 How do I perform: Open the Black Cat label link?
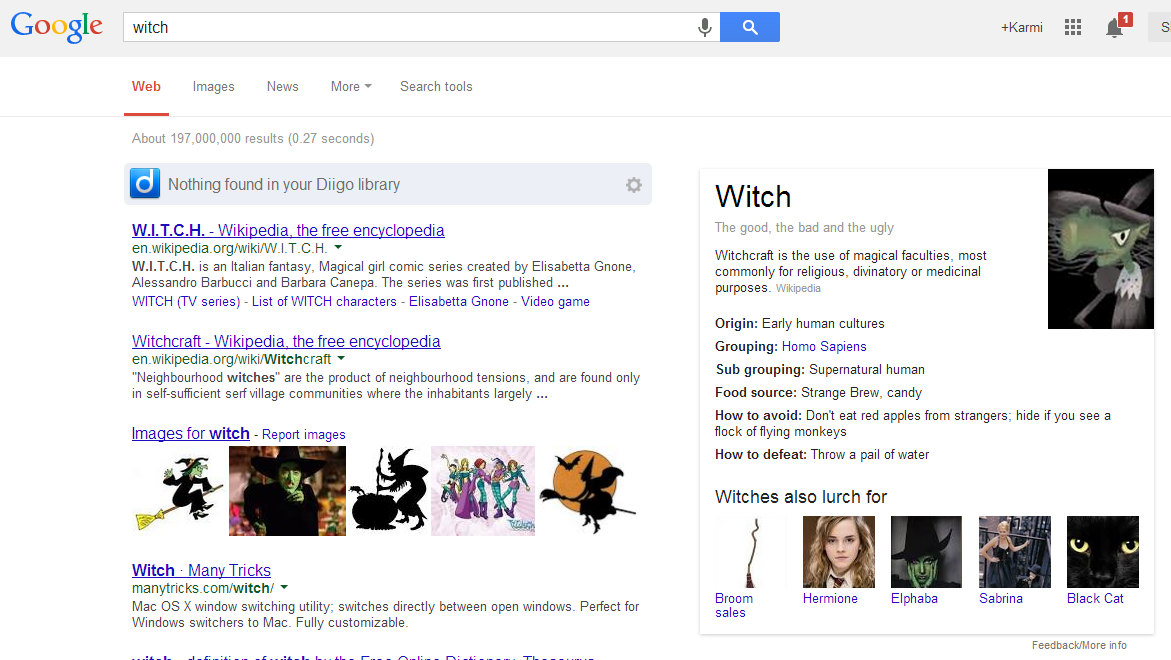tap(1095, 599)
